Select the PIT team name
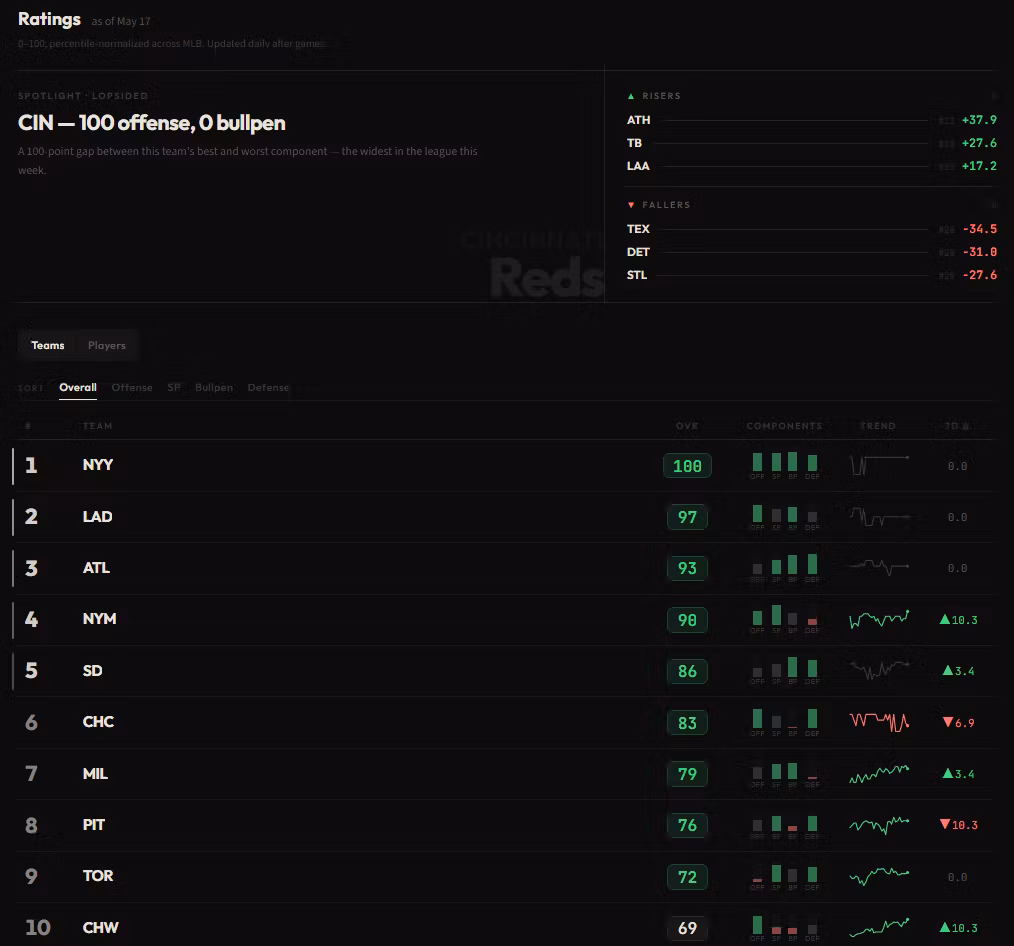Screen dimensions: 1014x946 (94, 824)
